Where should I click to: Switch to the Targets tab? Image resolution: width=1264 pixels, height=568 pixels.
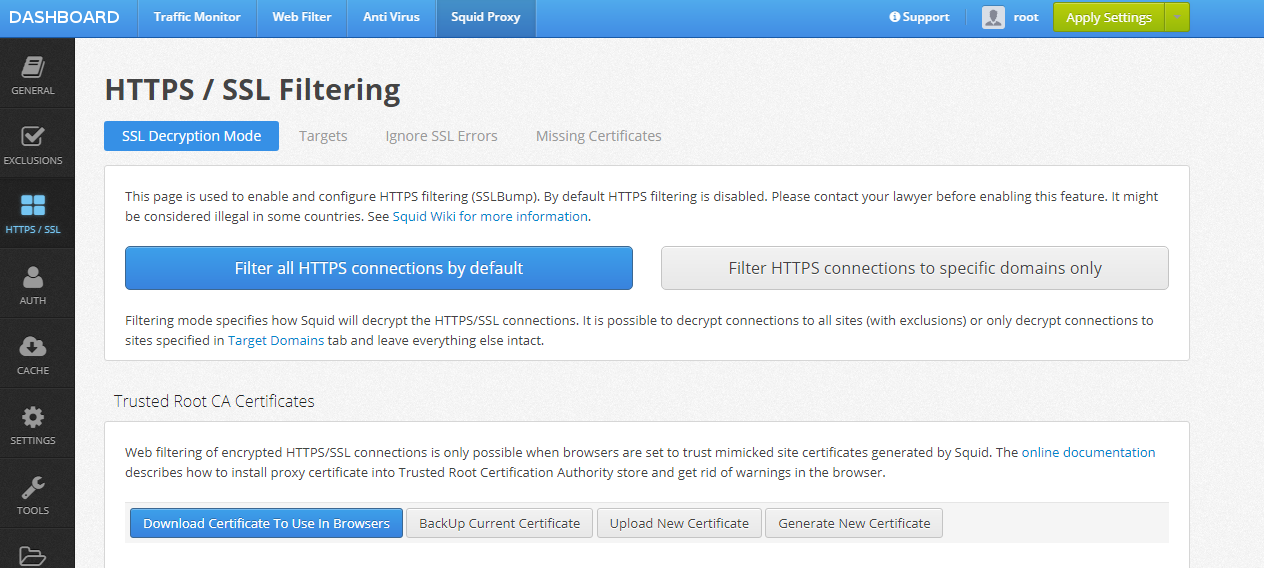tap(323, 136)
